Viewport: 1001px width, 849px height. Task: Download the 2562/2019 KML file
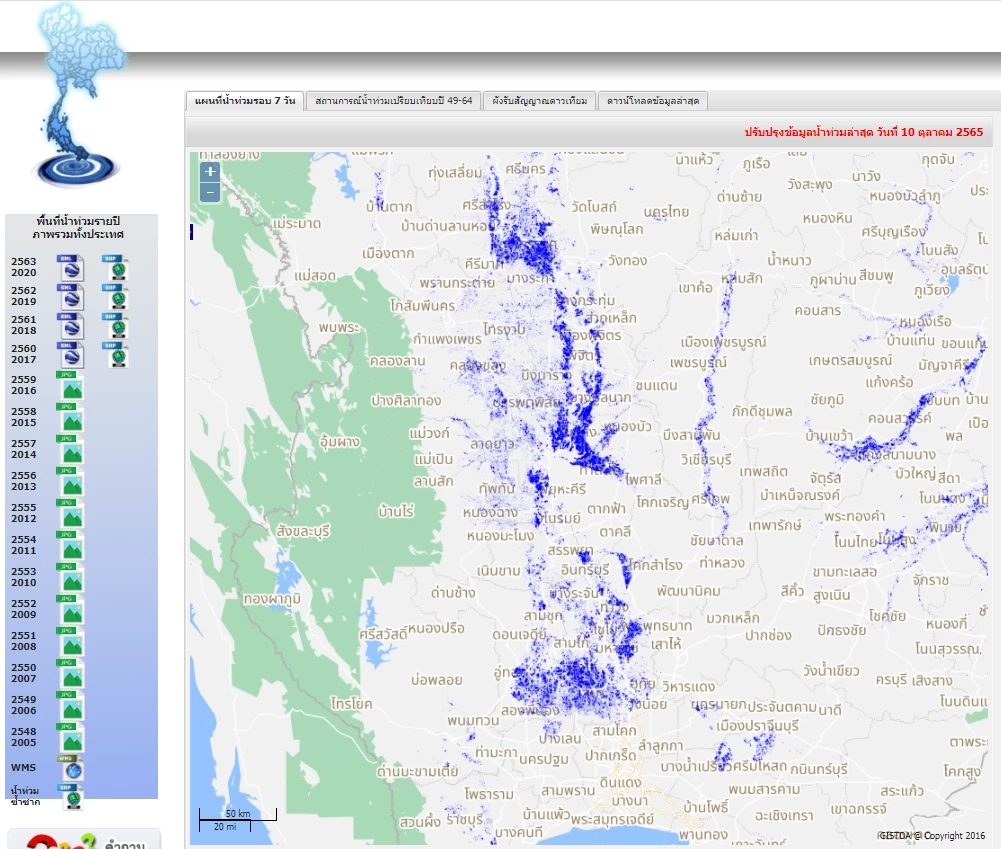70,296
